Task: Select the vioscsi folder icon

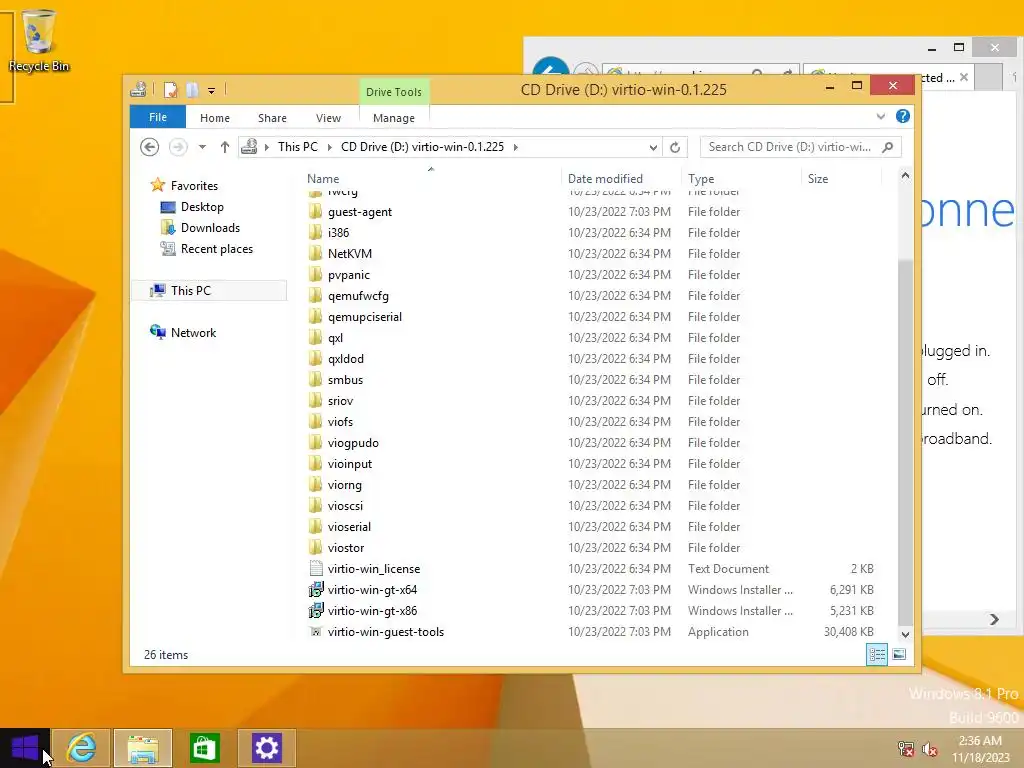Action: (315, 505)
